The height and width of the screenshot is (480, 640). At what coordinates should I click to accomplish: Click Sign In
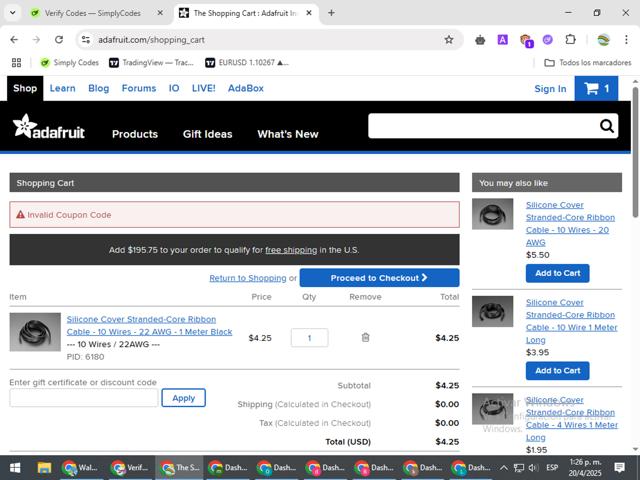pos(550,89)
